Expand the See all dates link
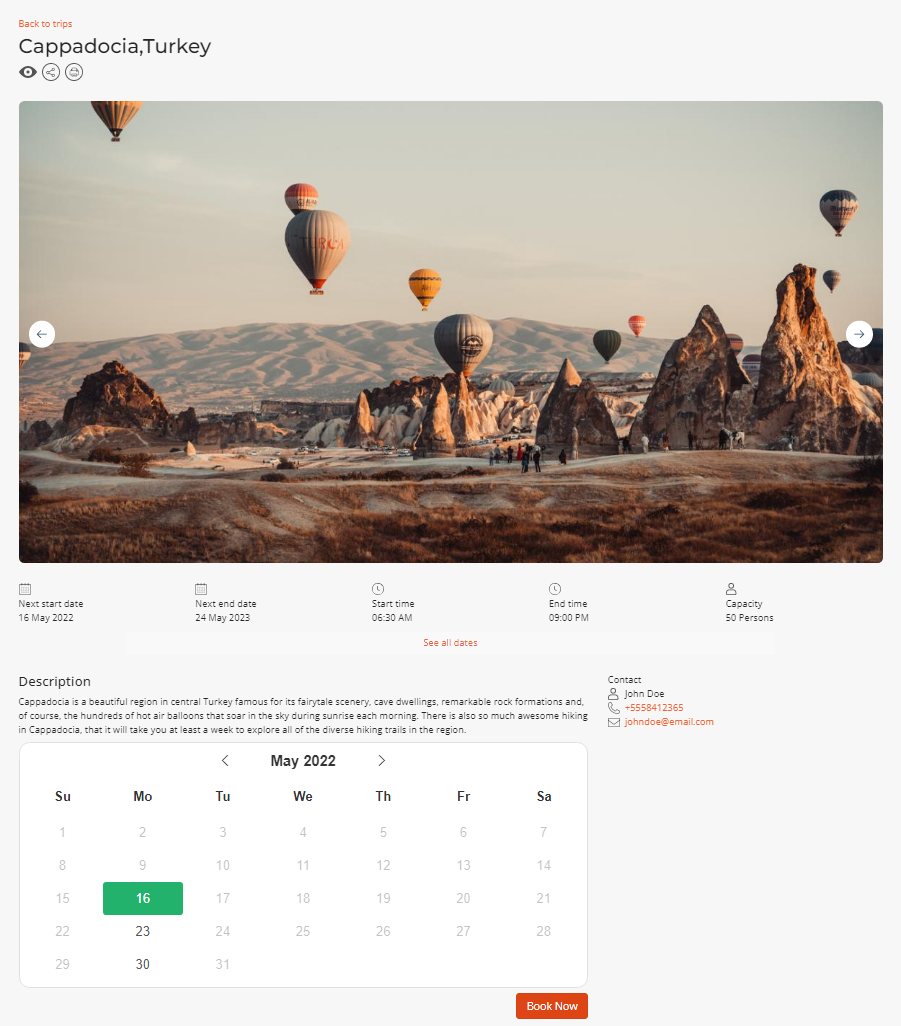Screen dimensions: 901x1026 point(450,643)
